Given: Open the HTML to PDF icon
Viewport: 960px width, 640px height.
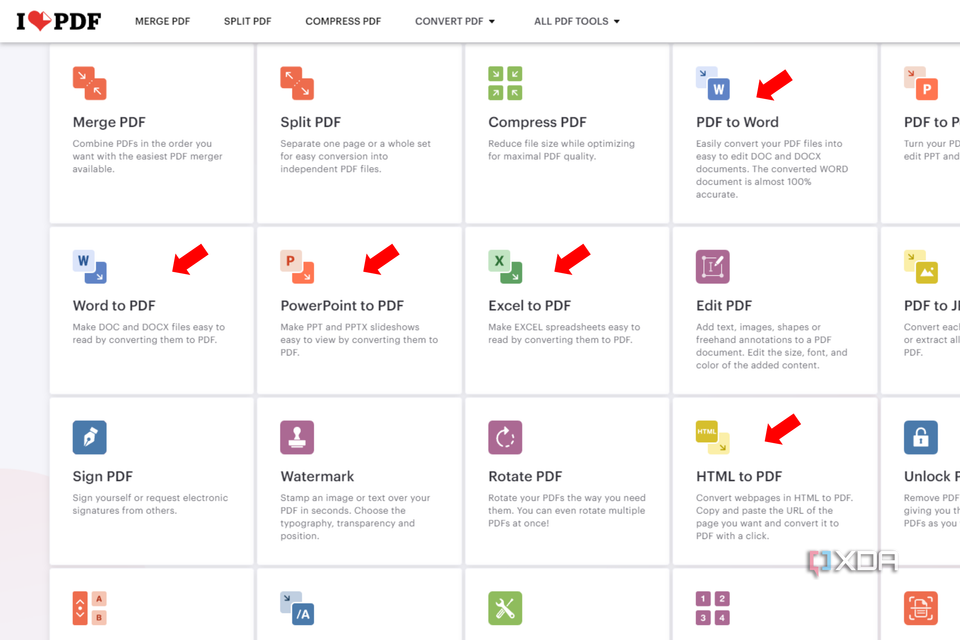Looking at the screenshot, I should tap(713, 437).
